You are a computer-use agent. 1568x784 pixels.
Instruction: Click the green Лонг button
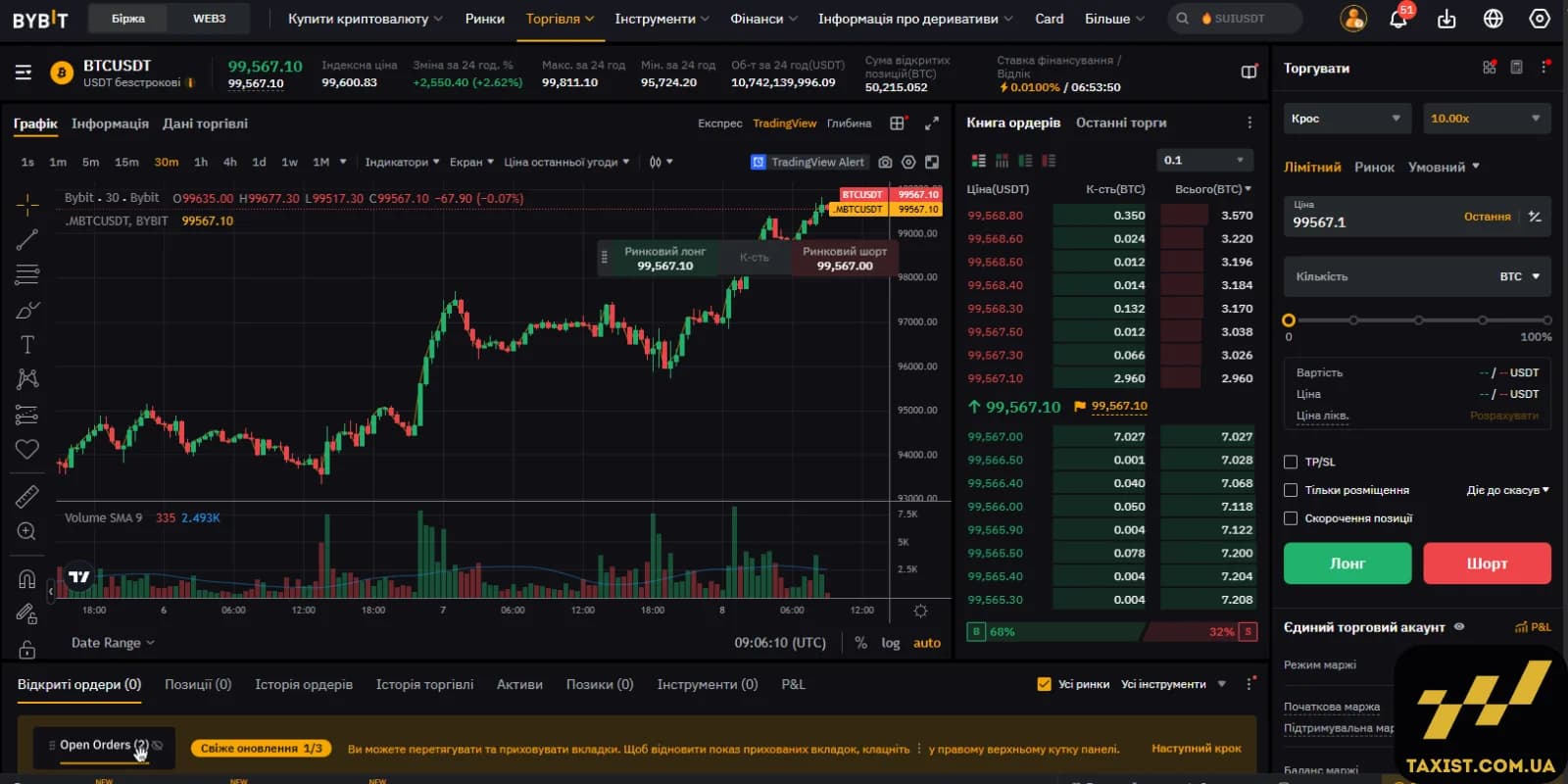pyautogui.click(x=1347, y=563)
